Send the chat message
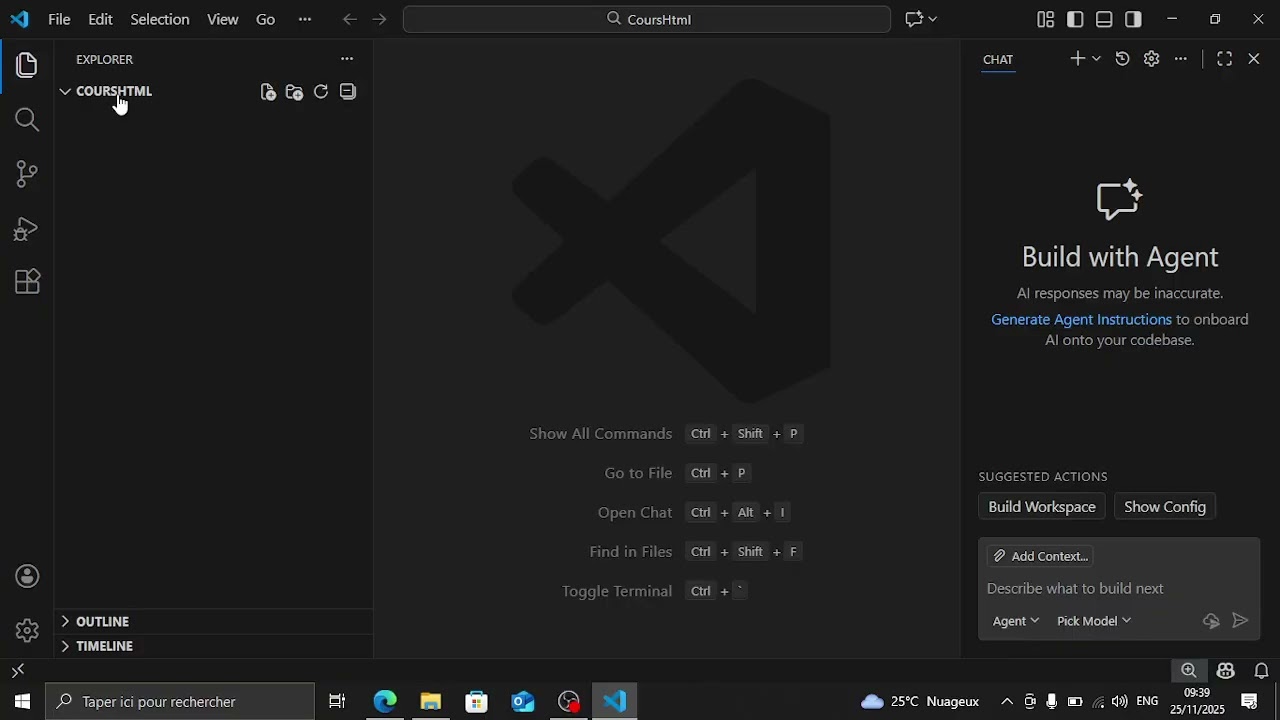Screen dimensions: 1280x720 click(x=1240, y=621)
